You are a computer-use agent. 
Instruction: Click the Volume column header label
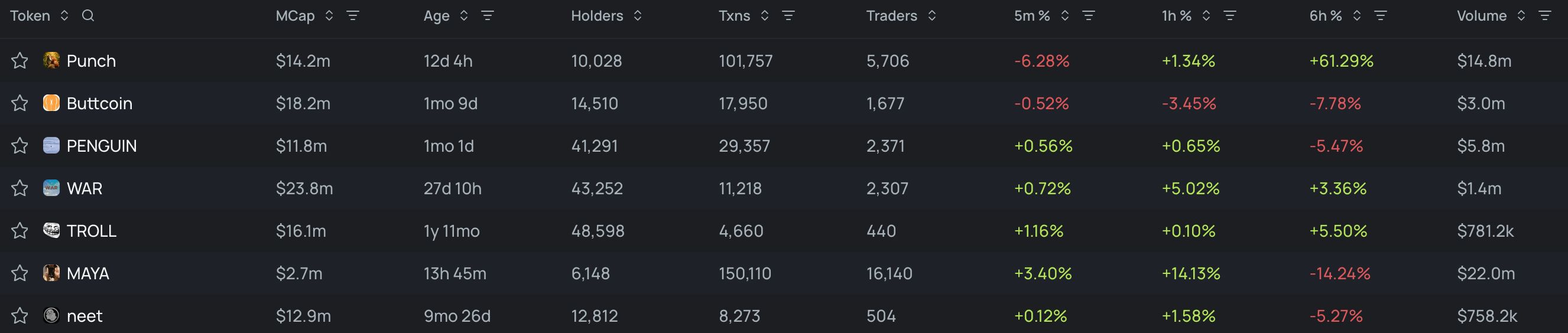[x=1481, y=16]
